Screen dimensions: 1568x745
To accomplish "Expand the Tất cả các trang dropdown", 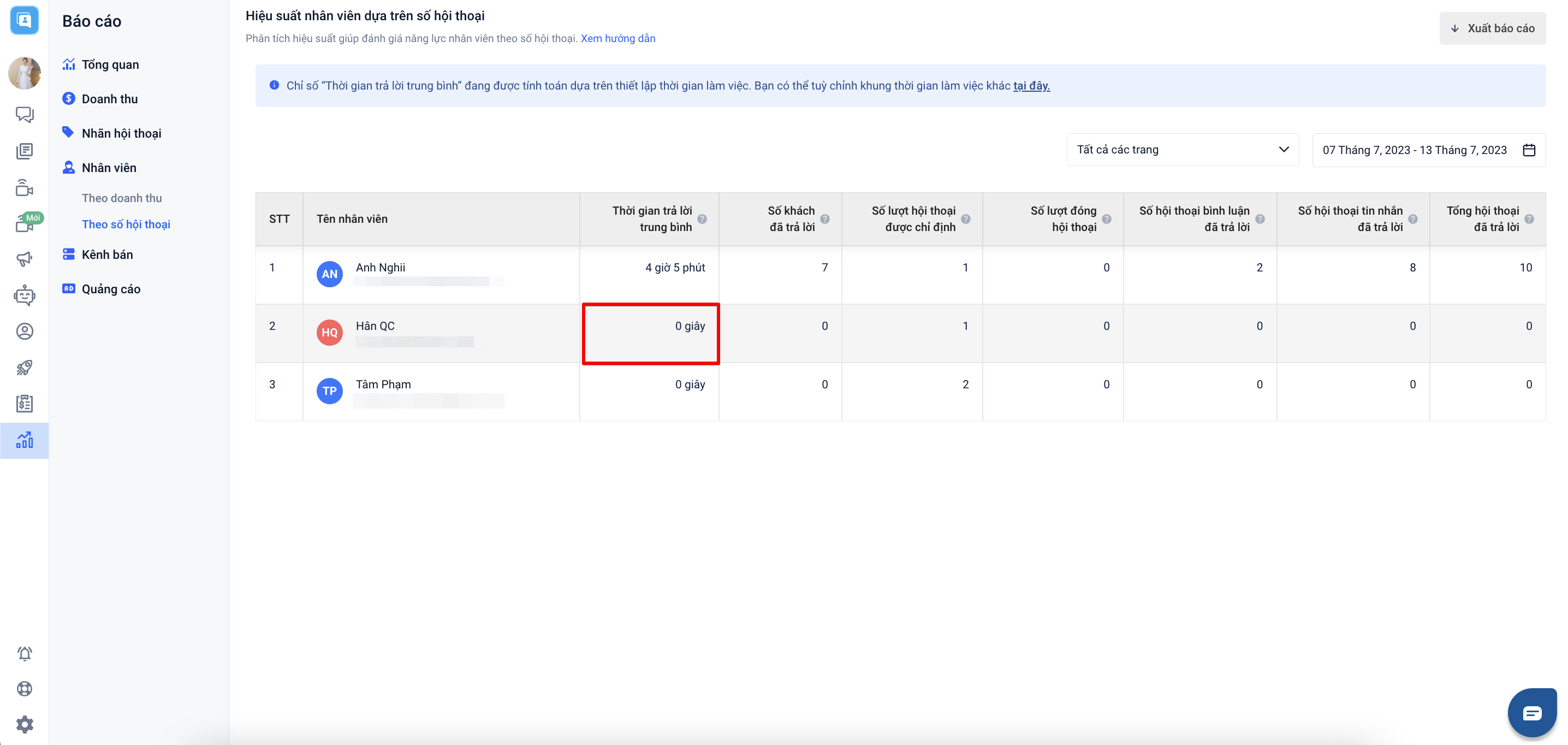I will (1182, 150).
